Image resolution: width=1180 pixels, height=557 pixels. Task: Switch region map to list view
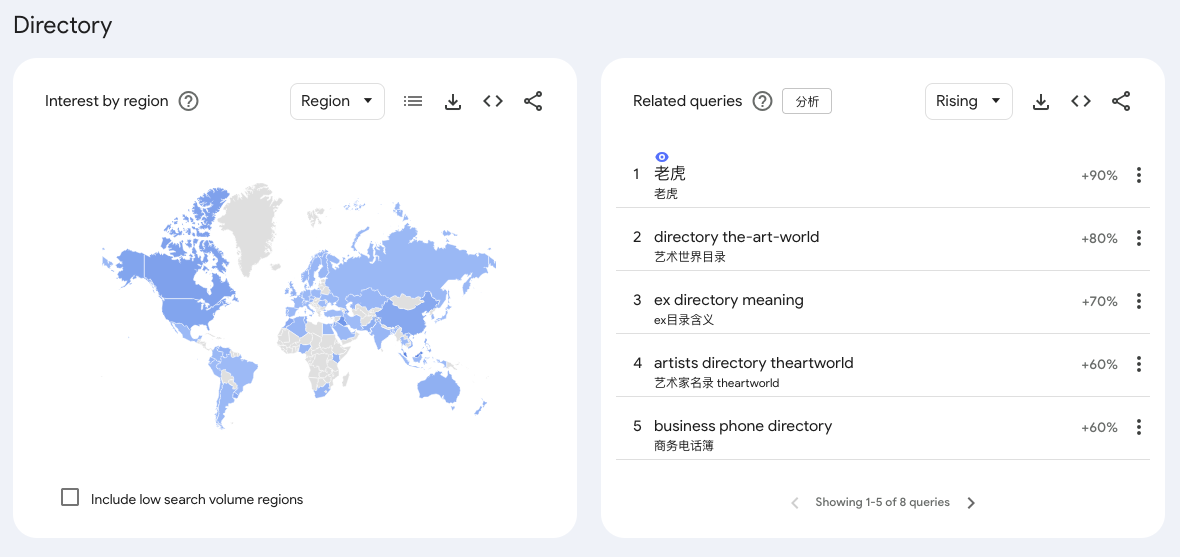[412, 101]
